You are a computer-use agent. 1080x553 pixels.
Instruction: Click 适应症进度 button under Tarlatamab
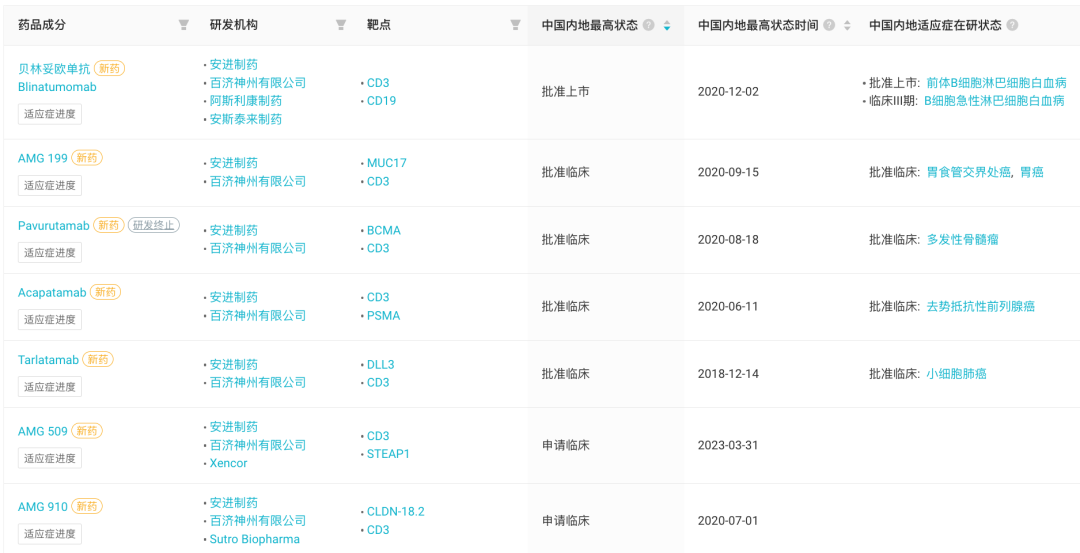(x=50, y=386)
